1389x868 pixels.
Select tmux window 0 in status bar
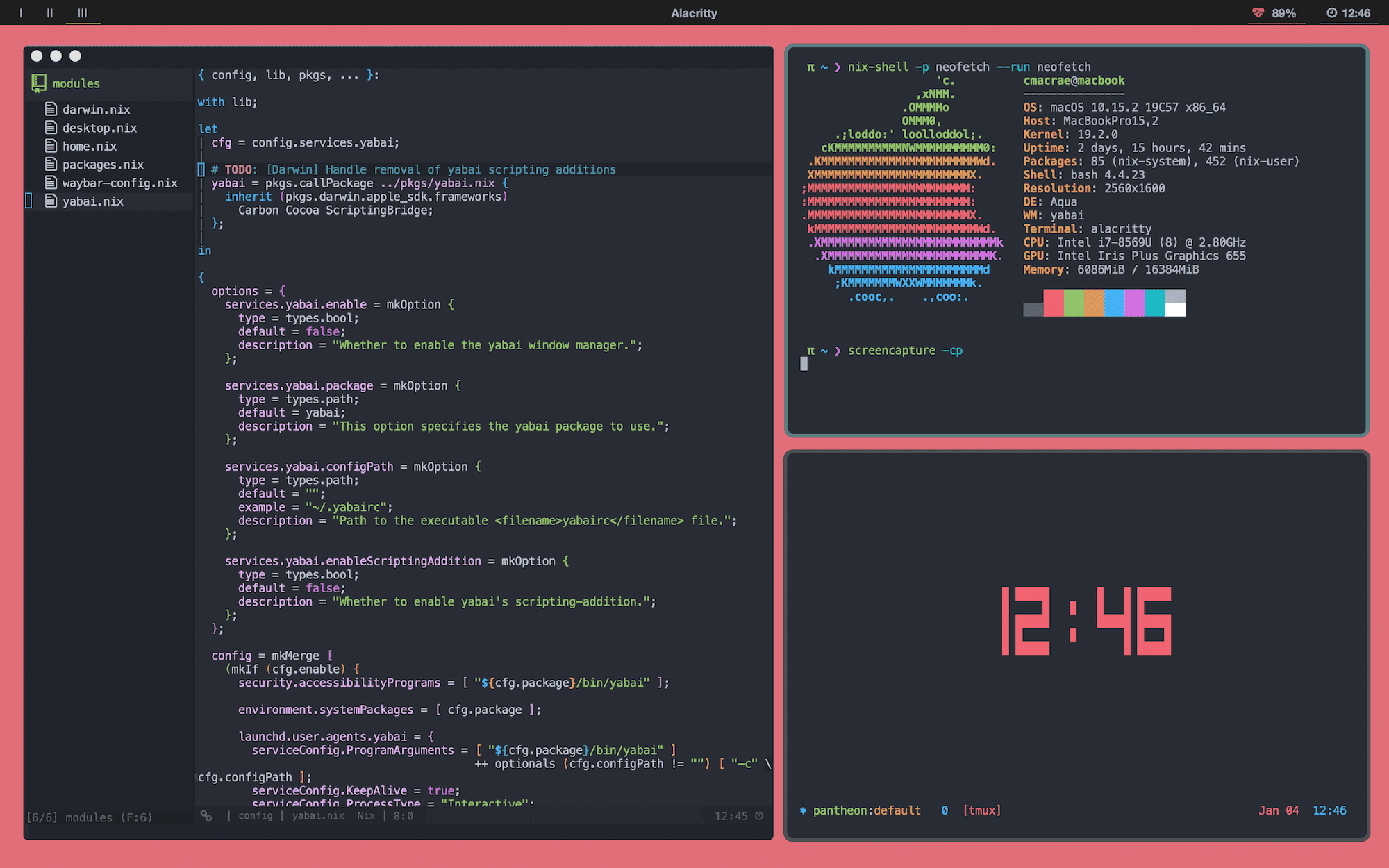point(945,810)
